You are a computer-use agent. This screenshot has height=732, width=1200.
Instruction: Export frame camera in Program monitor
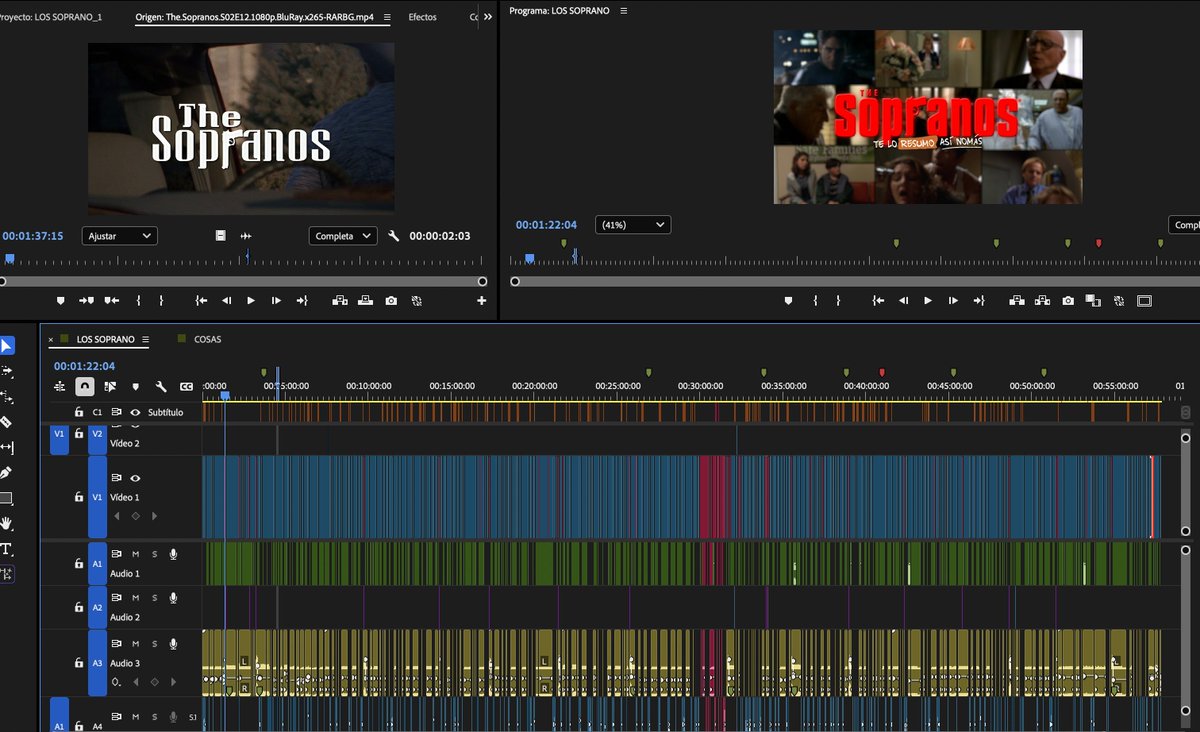pyautogui.click(x=1068, y=300)
